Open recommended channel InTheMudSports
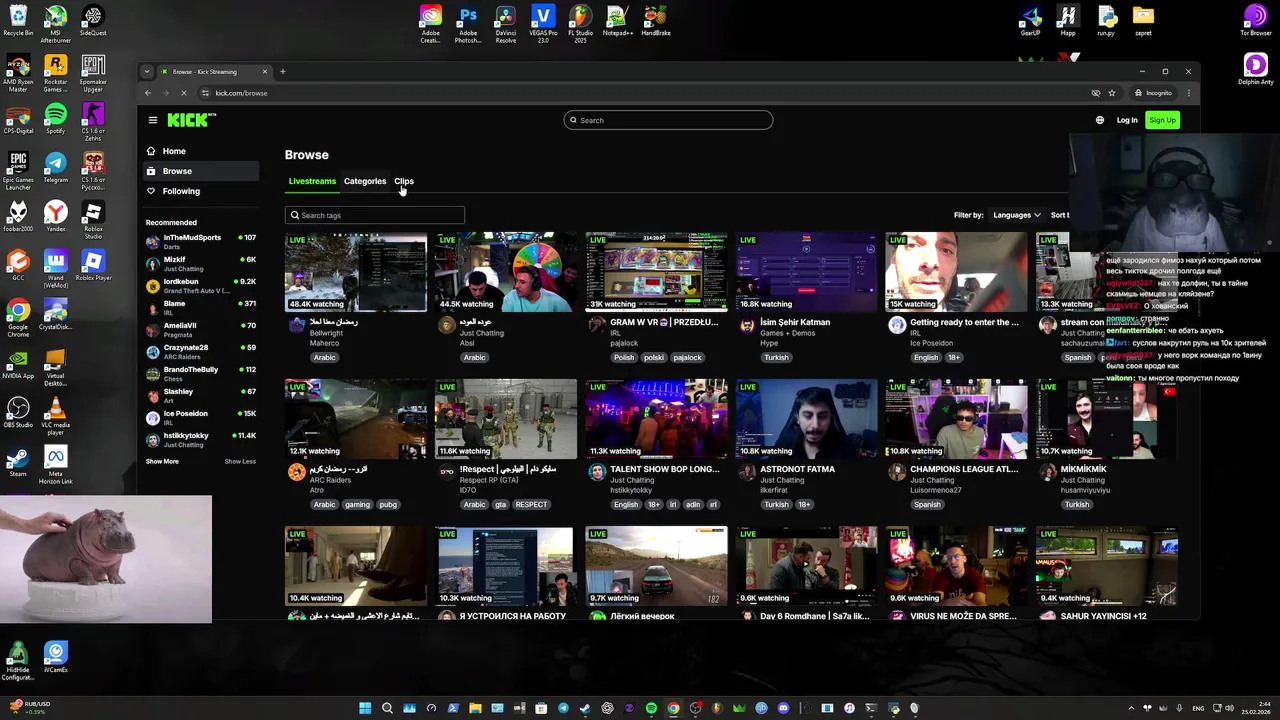 (201, 241)
